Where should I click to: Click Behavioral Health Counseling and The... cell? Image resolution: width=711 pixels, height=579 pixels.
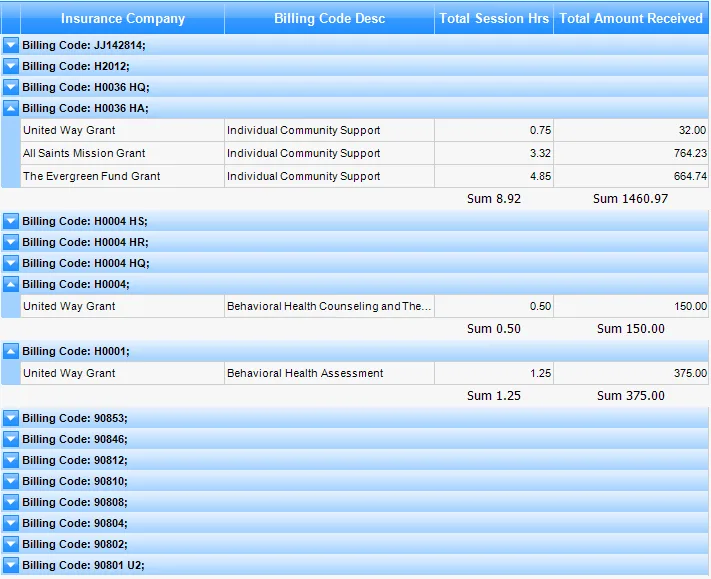(329, 306)
